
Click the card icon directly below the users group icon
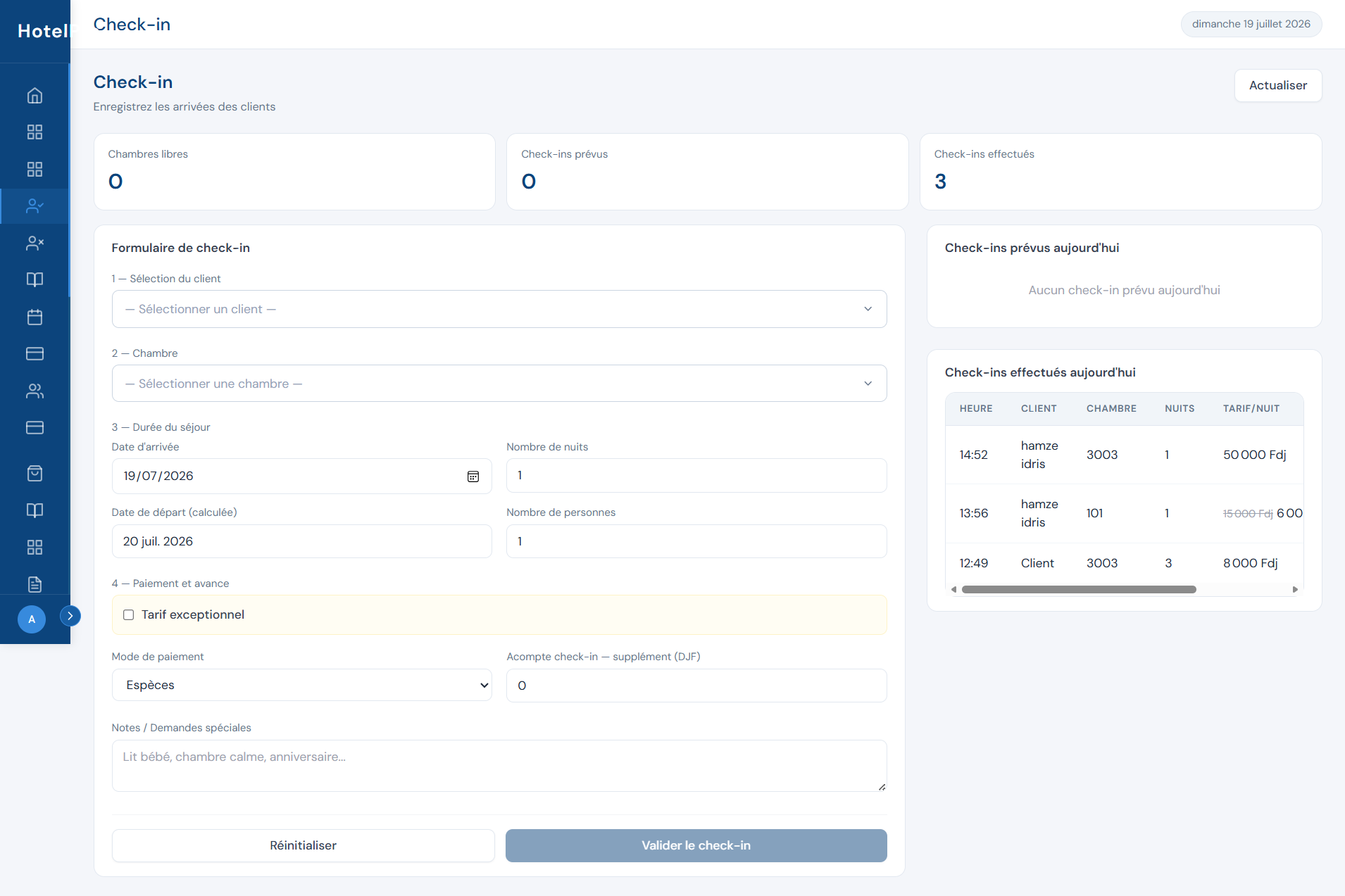tap(35, 428)
